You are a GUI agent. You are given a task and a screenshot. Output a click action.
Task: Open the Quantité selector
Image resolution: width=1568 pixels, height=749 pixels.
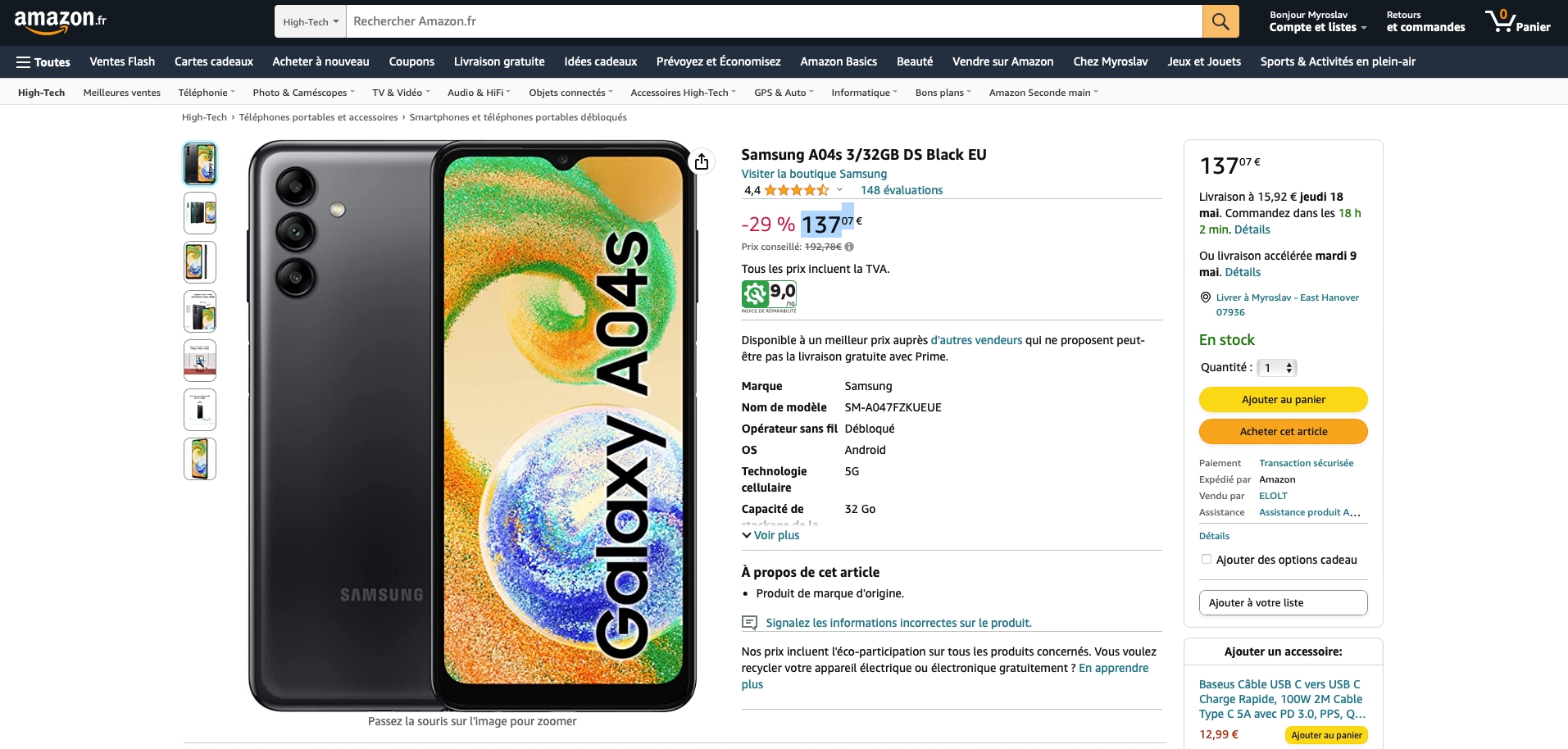(x=1277, y=368)
